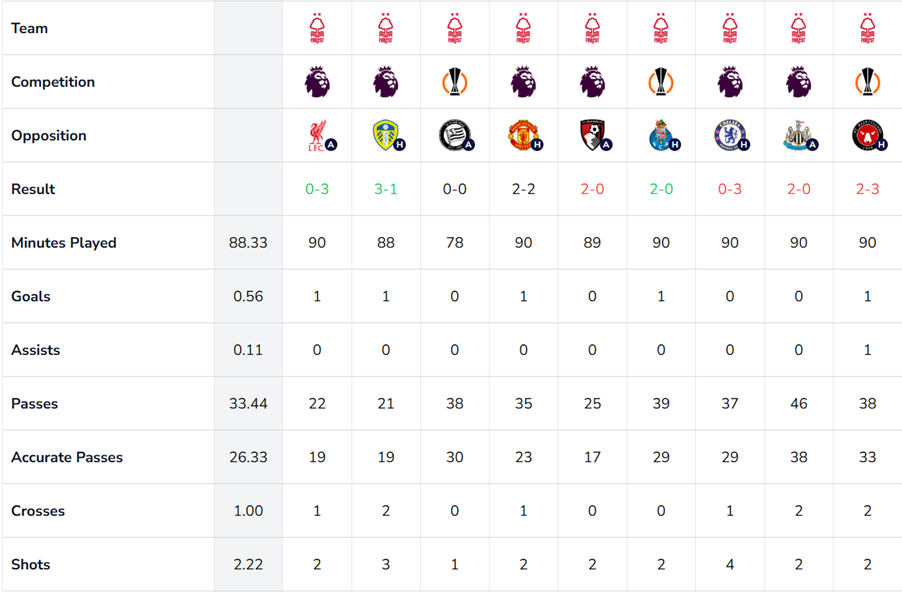Viewport: 902px width, 592px height.
Task: Click the Europa League logo above Porto
Action: [660, 82]
